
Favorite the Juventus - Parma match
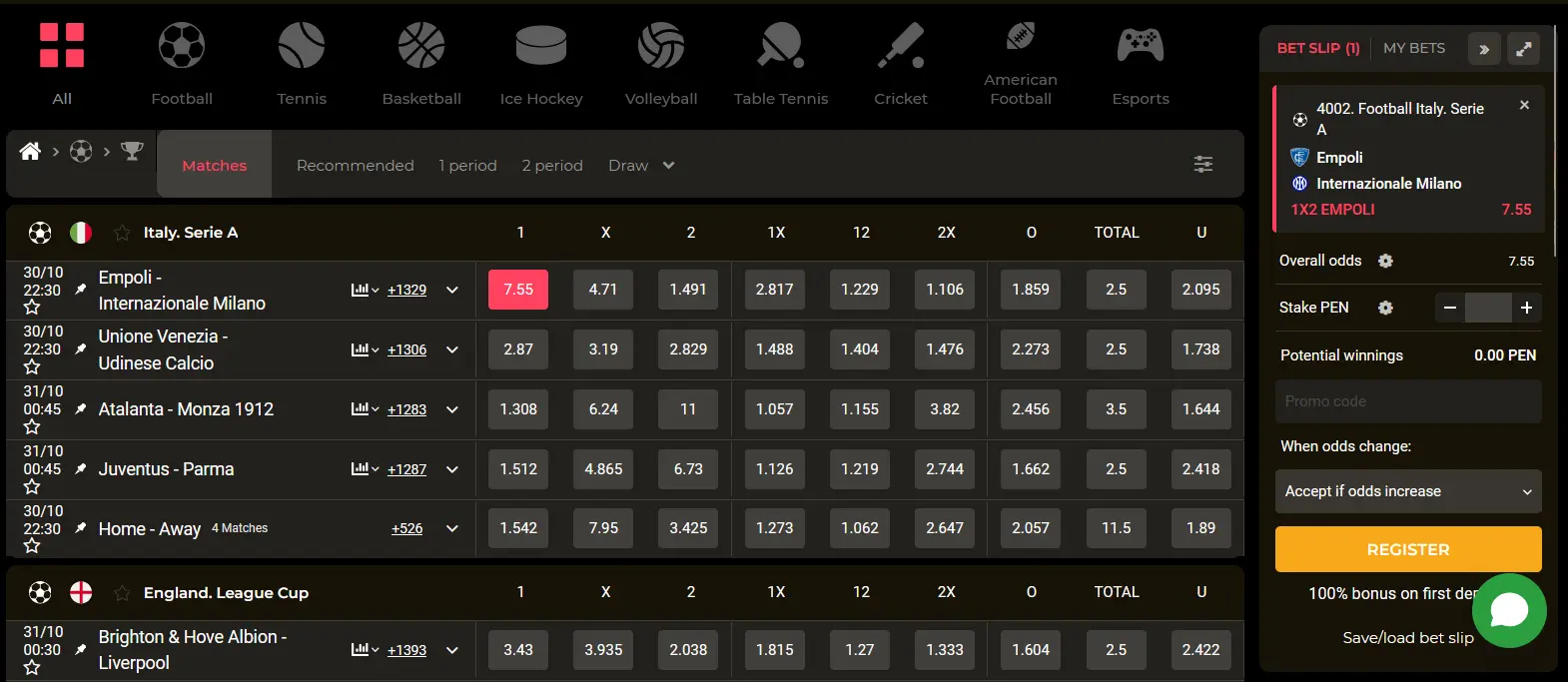tap(32, 487)
